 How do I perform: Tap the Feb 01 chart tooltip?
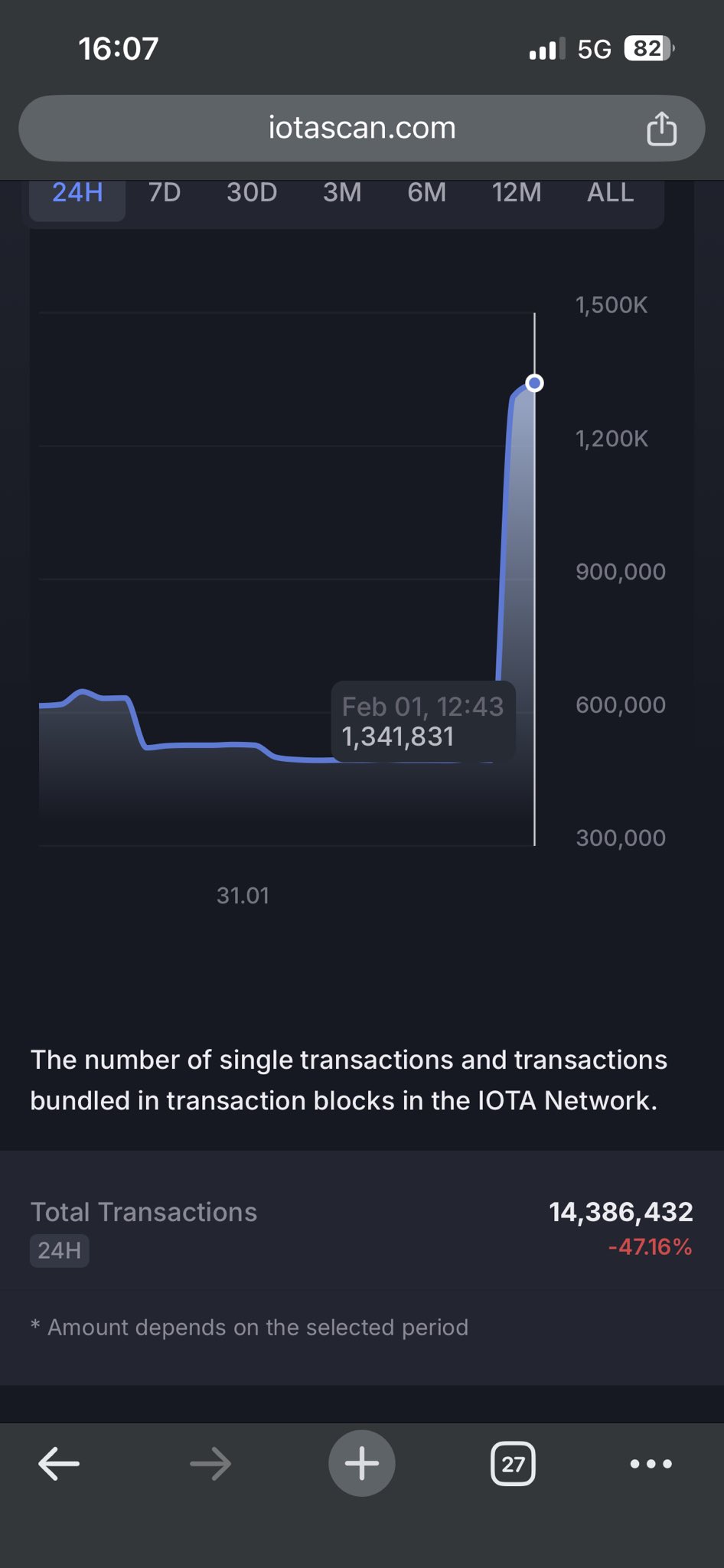[422, 722]
